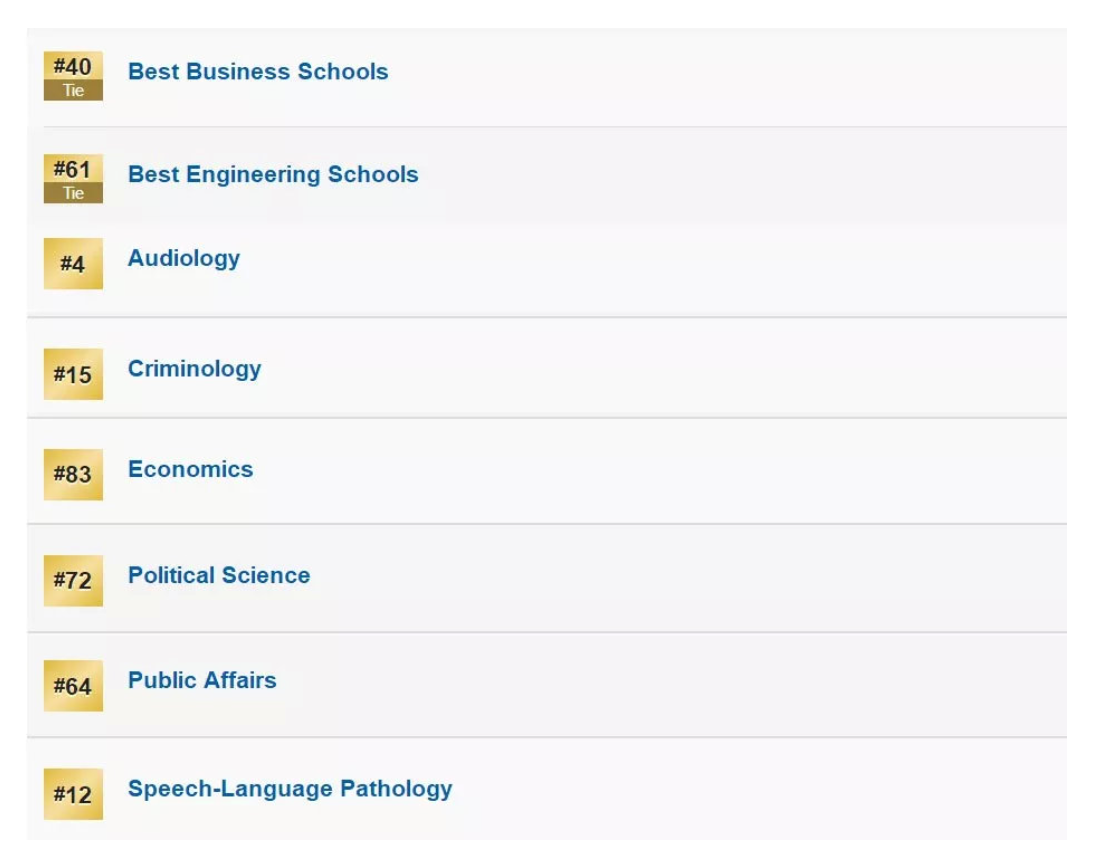Click the #12 gold rank badge
This screenshot has width=1100, height=847.
(73, 794)
